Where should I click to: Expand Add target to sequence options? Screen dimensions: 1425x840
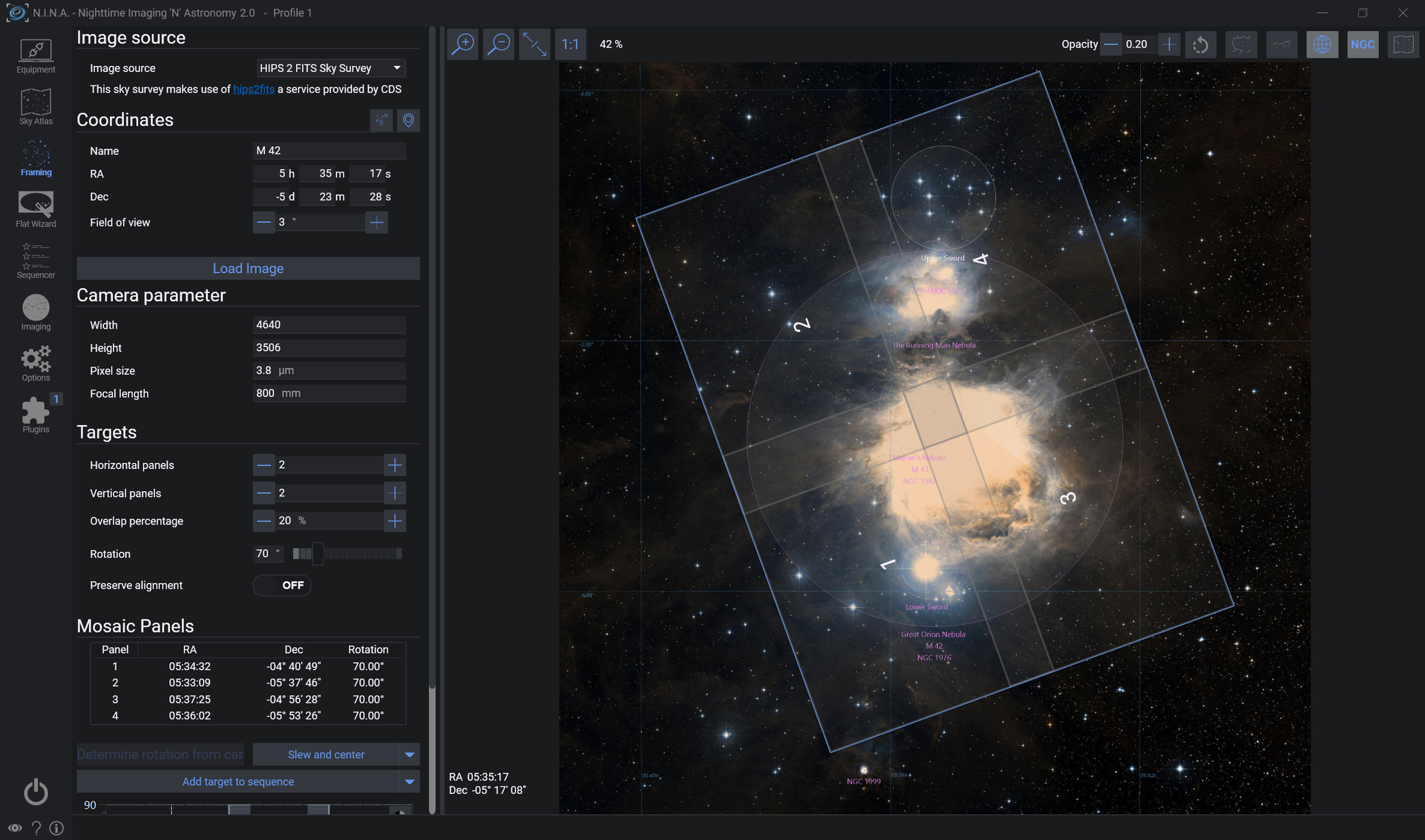pos(410,782)
